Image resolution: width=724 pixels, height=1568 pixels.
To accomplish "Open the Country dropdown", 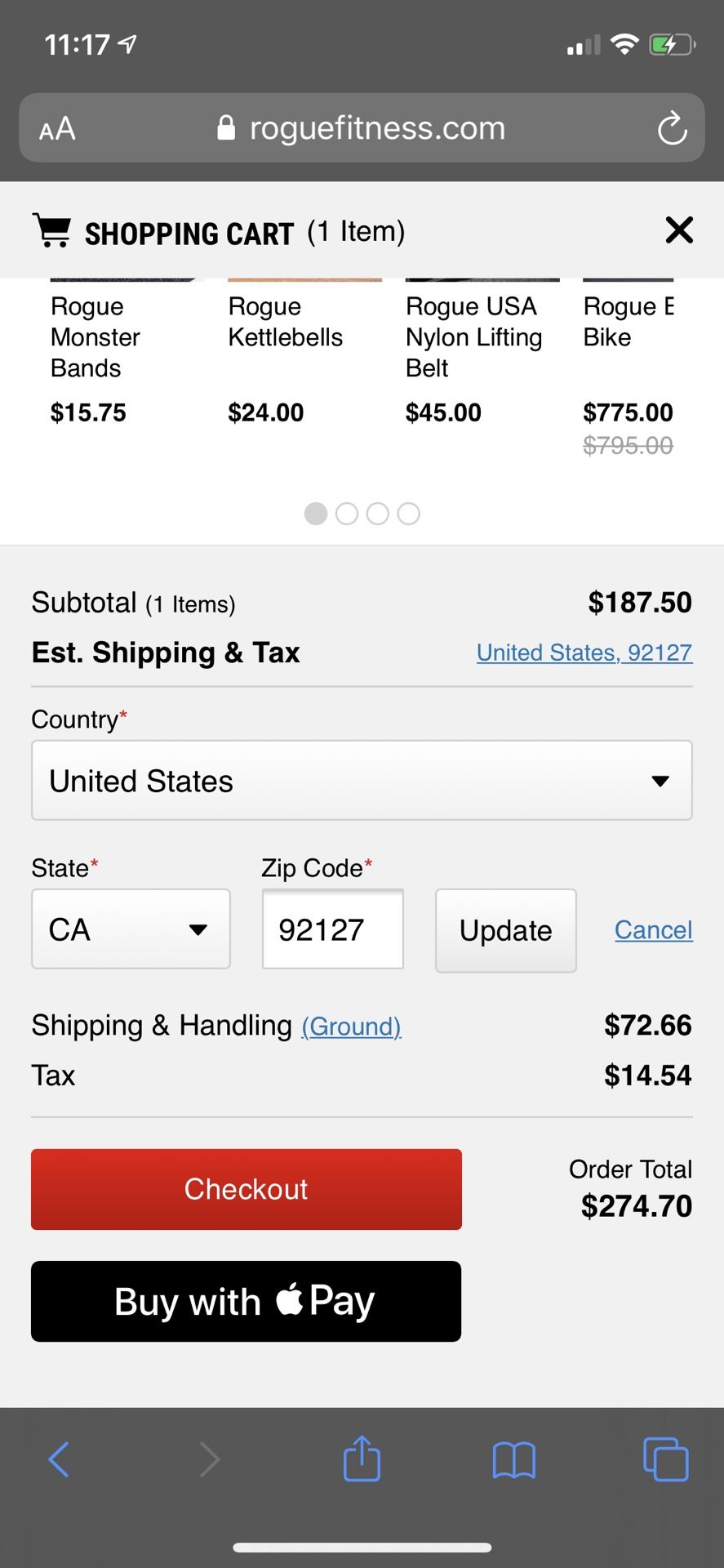I will coord(362,781).
